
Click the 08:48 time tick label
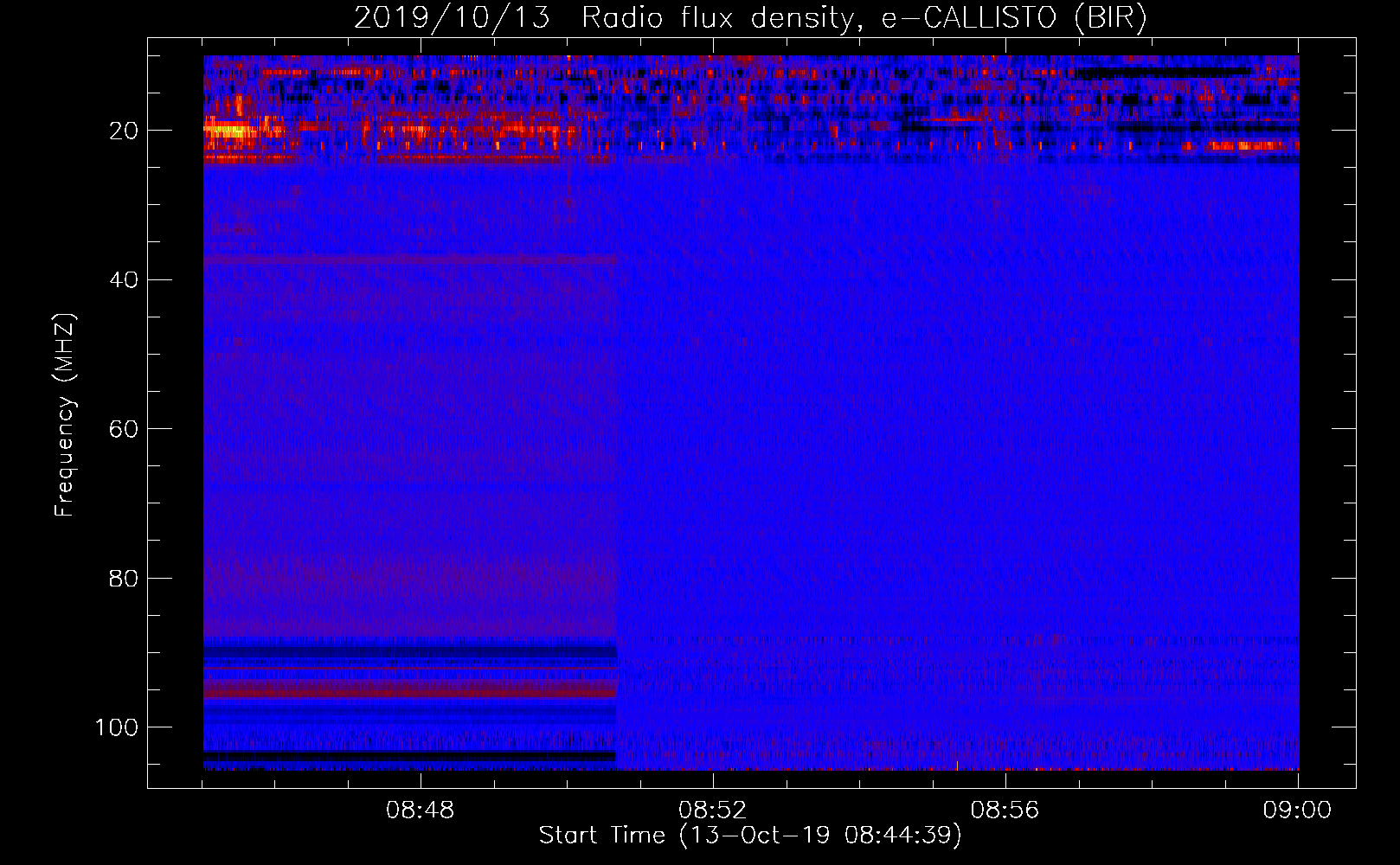(420, 811)
